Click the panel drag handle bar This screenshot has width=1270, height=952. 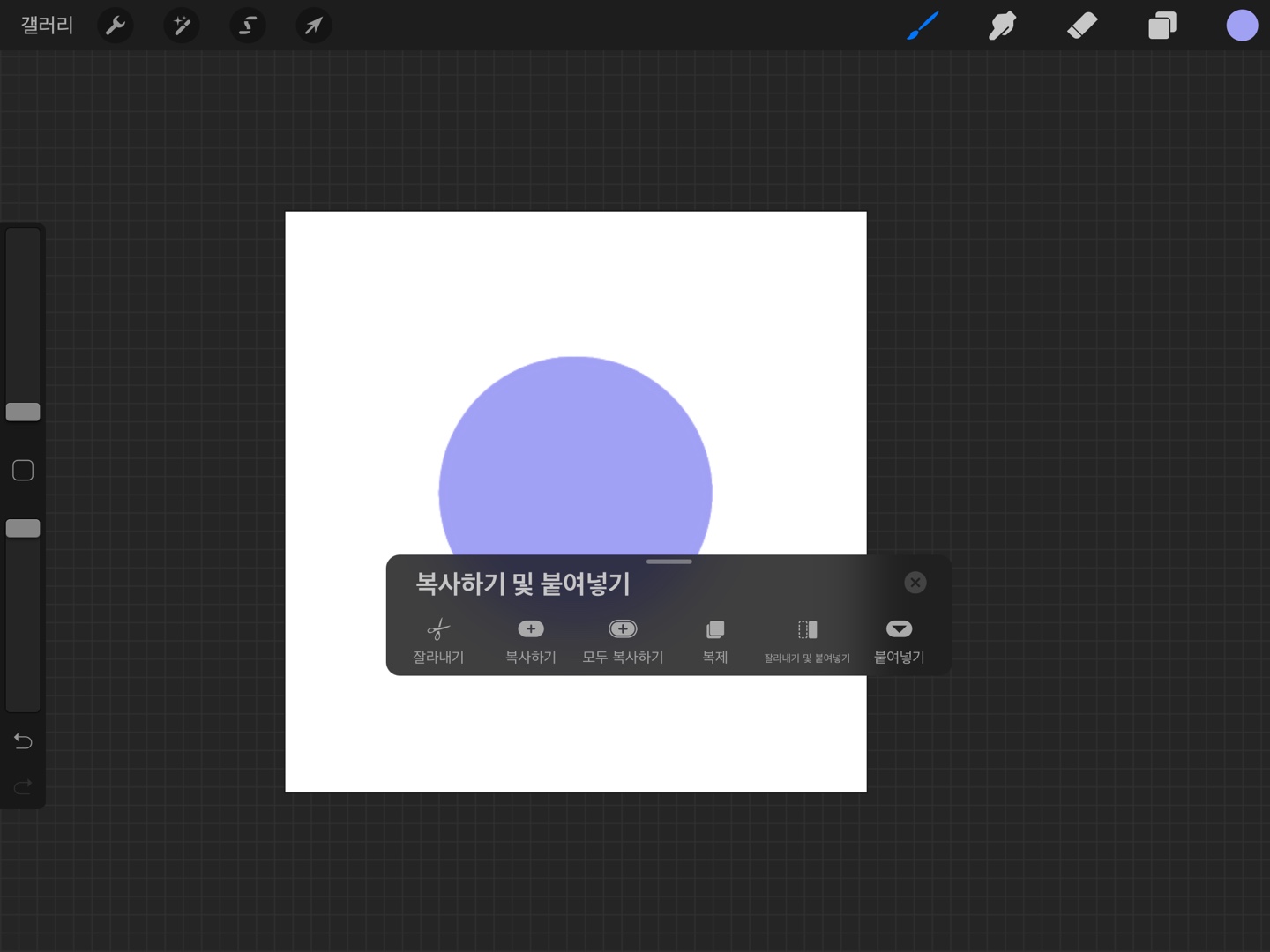[x=669, y=562]
